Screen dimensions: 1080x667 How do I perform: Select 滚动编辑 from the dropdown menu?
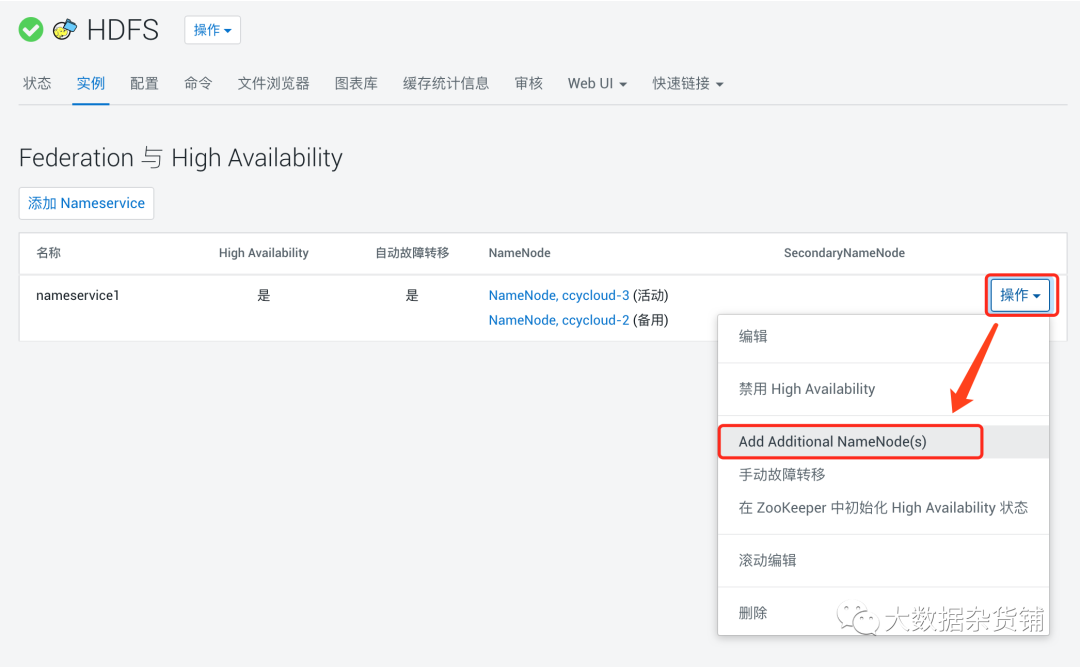pos(883,560)
